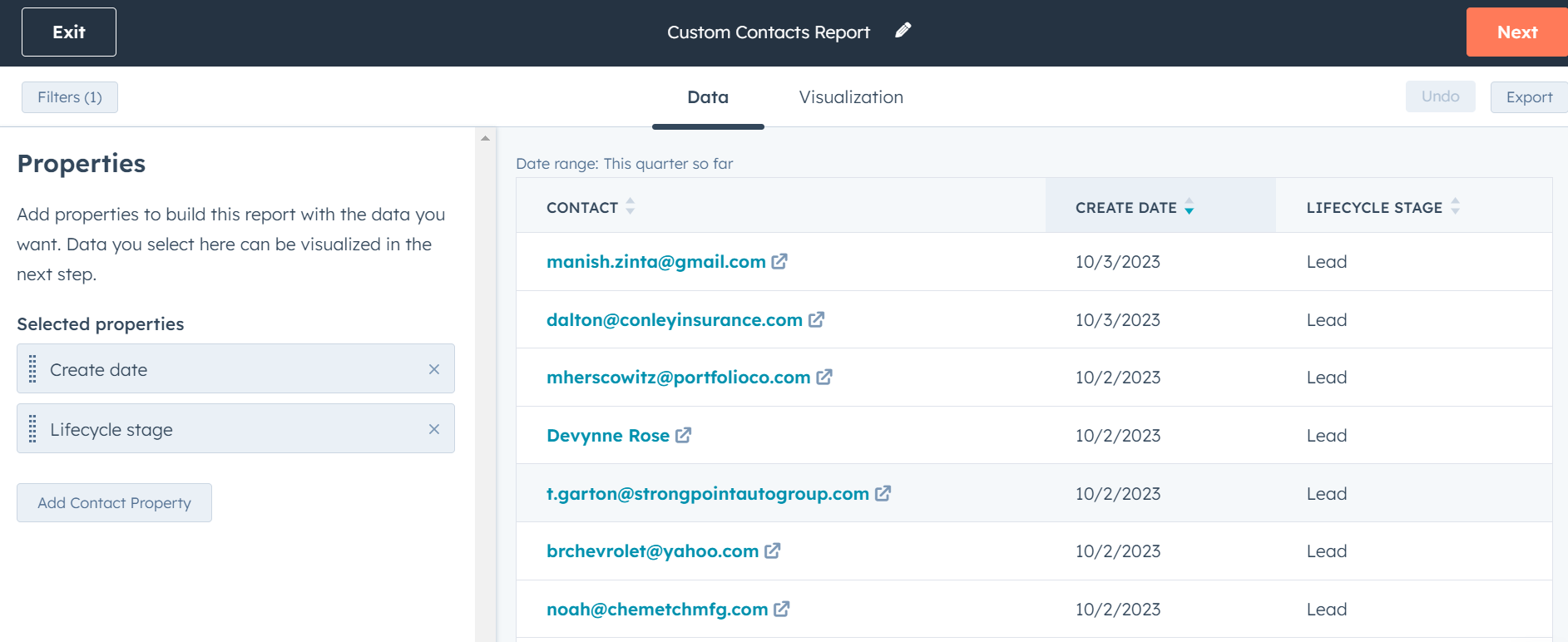Select the Data tab
1568x642 pixels.
(x=707, y=97)
